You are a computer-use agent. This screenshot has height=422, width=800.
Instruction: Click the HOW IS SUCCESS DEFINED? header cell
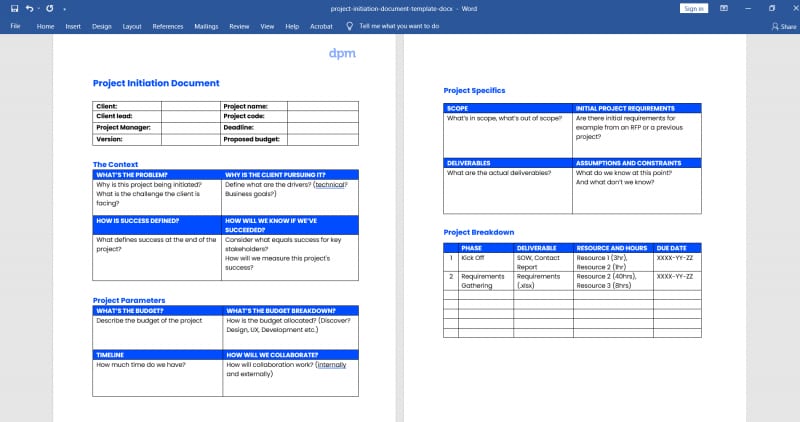point(157,225)
